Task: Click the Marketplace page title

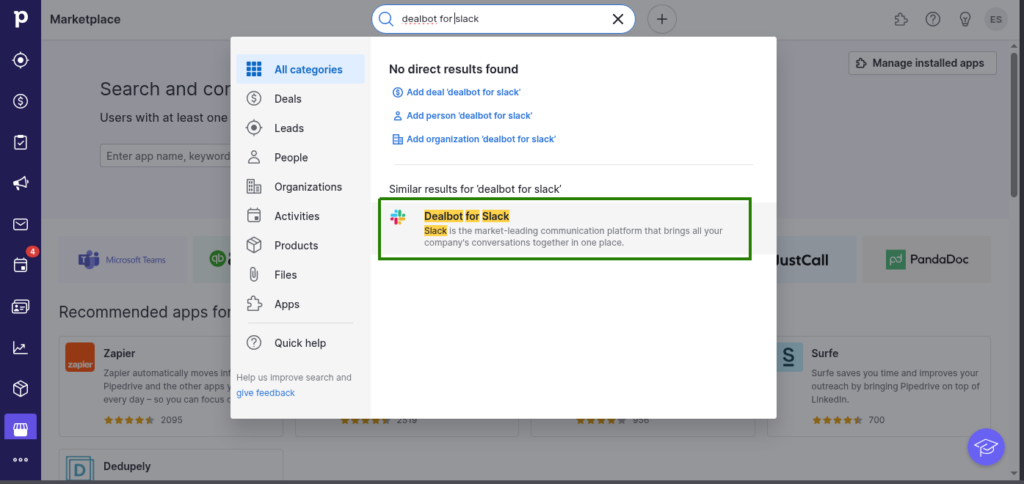Action: point(85,20)
